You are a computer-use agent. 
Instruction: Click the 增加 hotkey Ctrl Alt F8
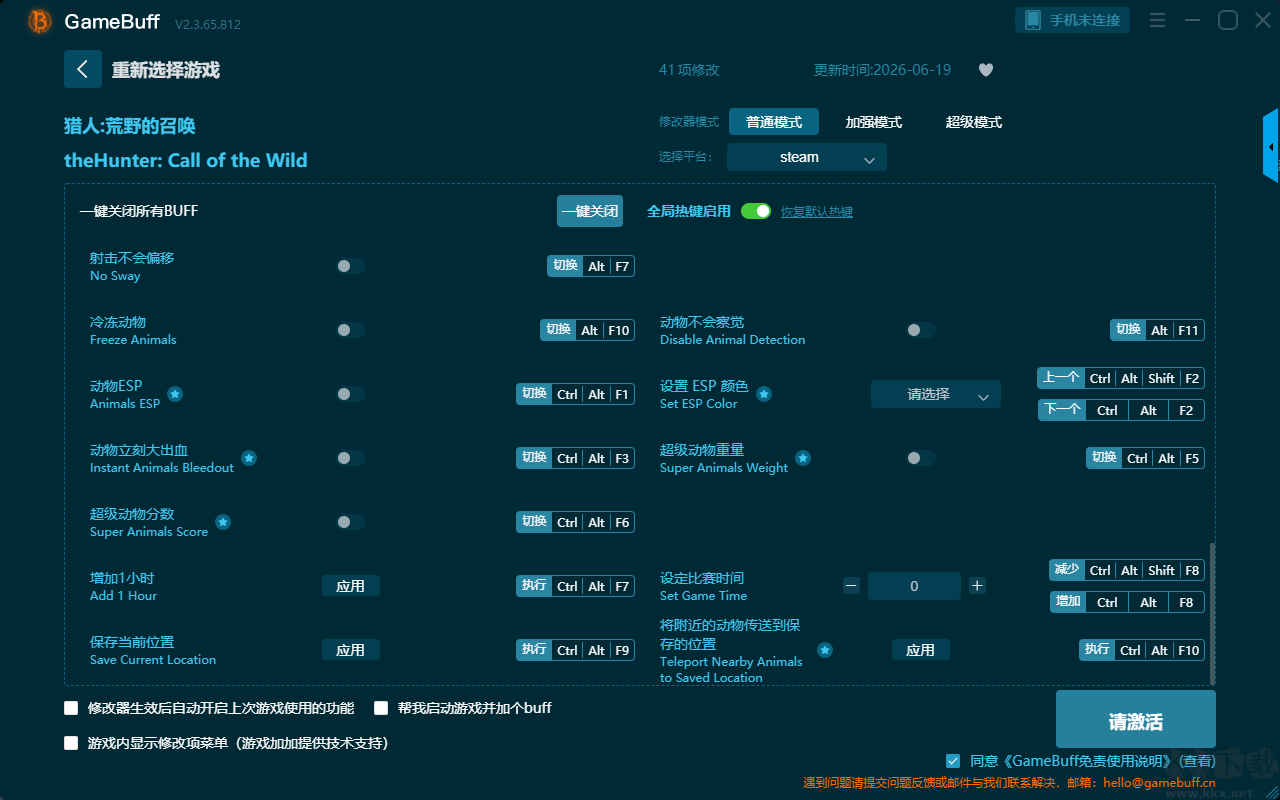(x=1126, y=602)
